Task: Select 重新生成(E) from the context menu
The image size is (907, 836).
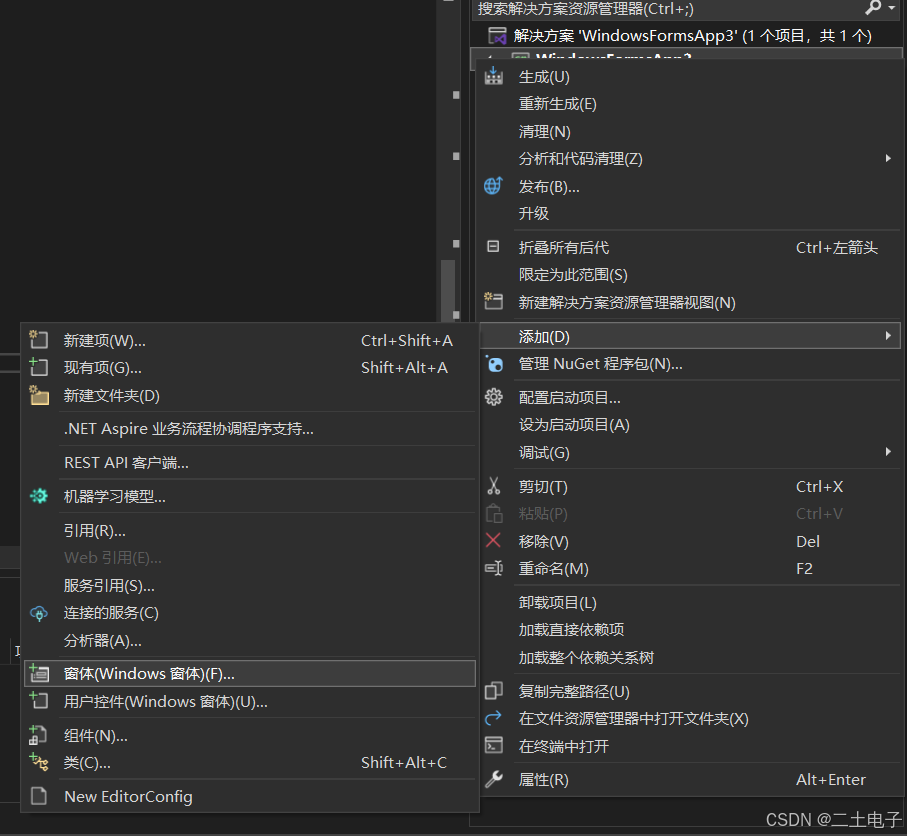Action: pos(690,104)
